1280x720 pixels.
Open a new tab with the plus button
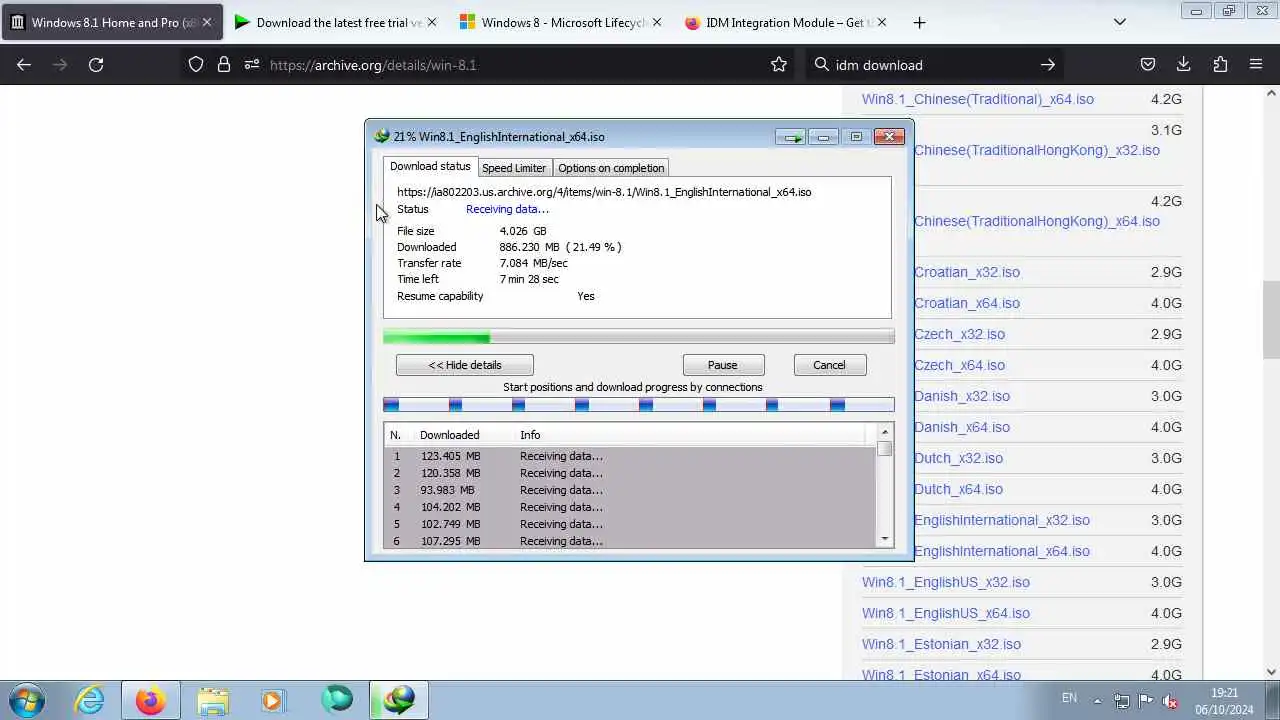pos(919,22)
